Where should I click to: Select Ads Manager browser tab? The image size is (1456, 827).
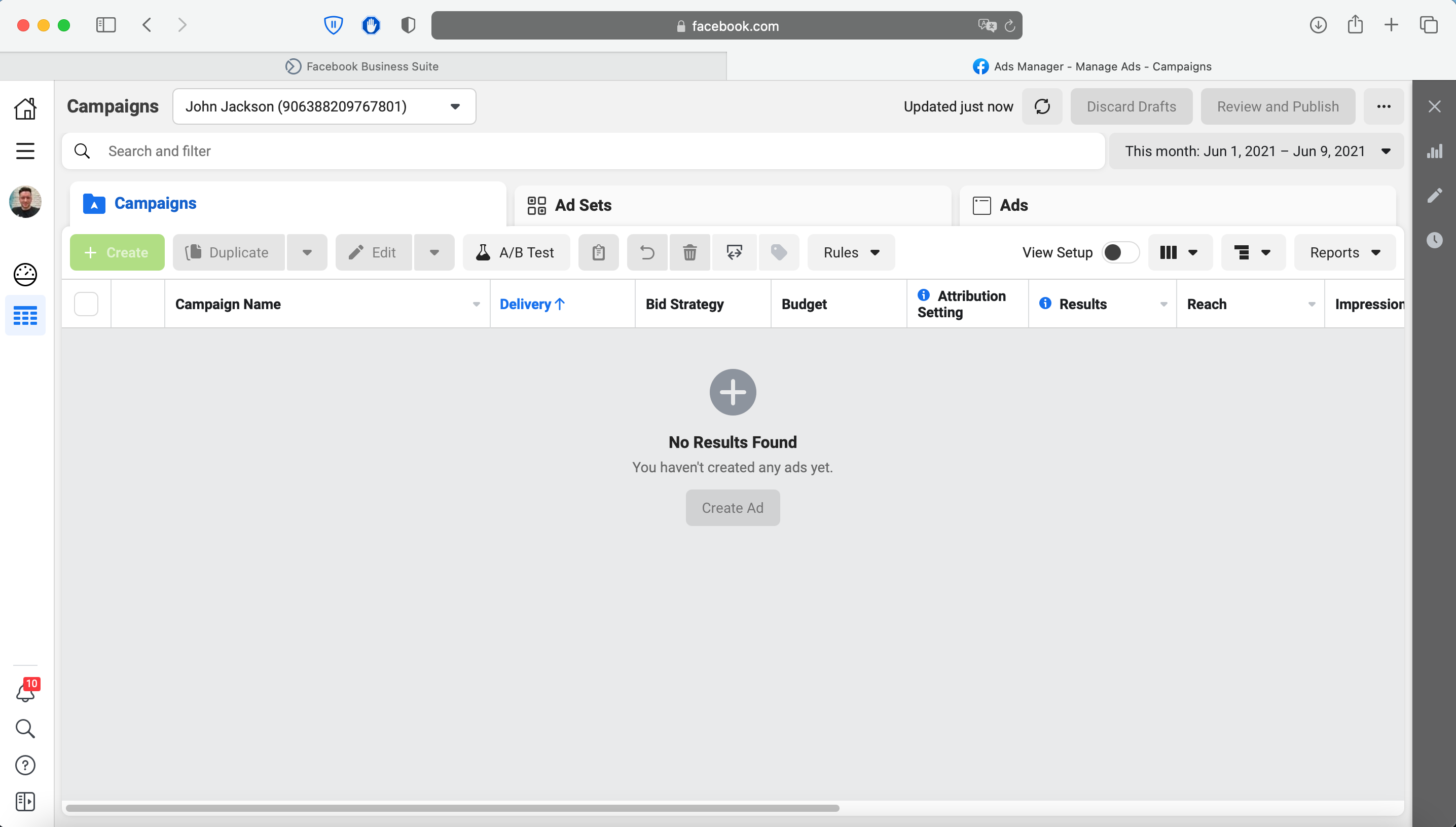(x=1091, y=66)
